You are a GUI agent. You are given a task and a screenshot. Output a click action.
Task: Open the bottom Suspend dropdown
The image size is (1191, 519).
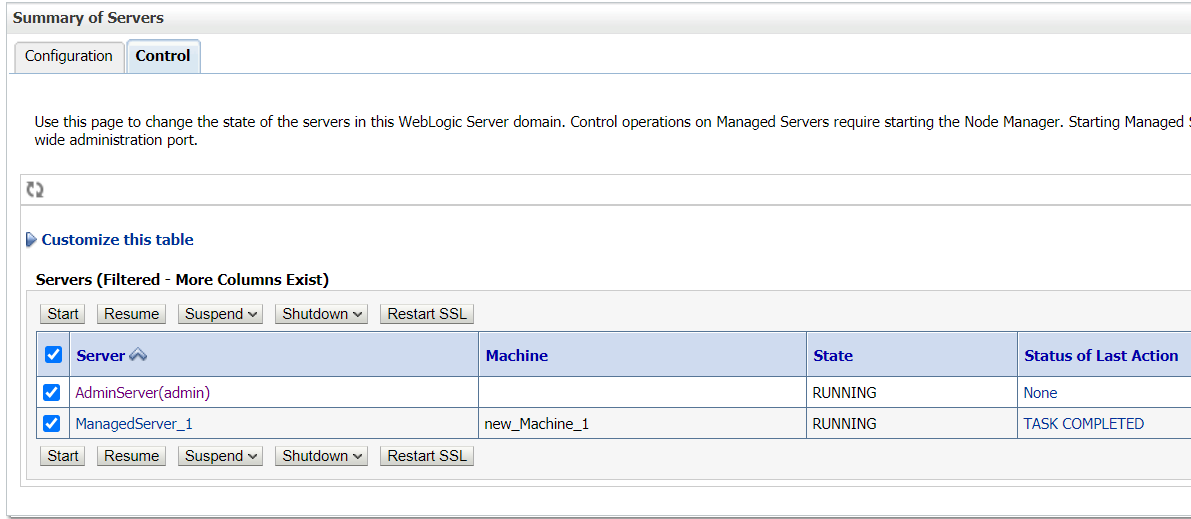tap(222, 456)
